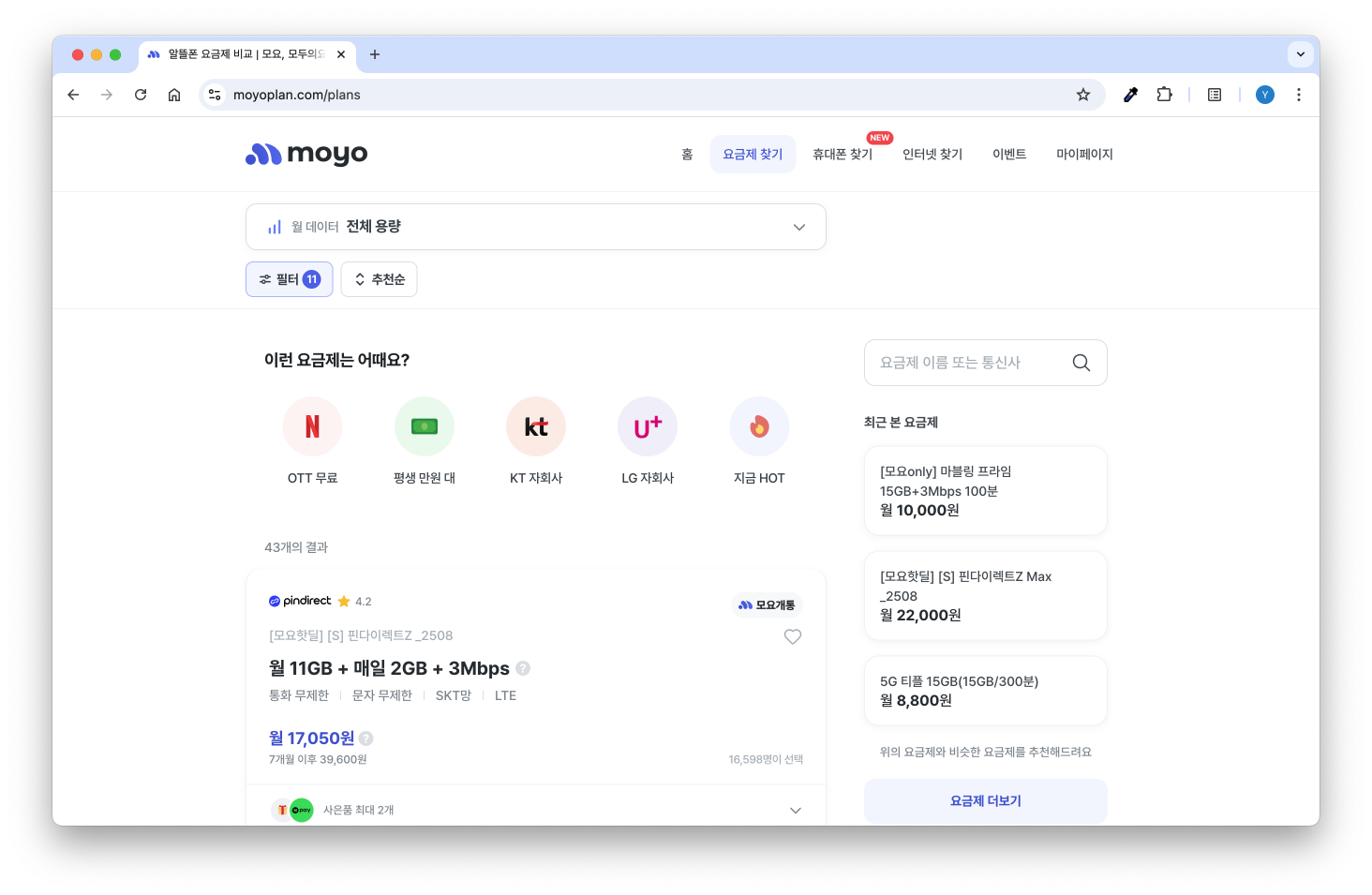
Task: Click the Toss and Npay gift icons
Action: 292,810
